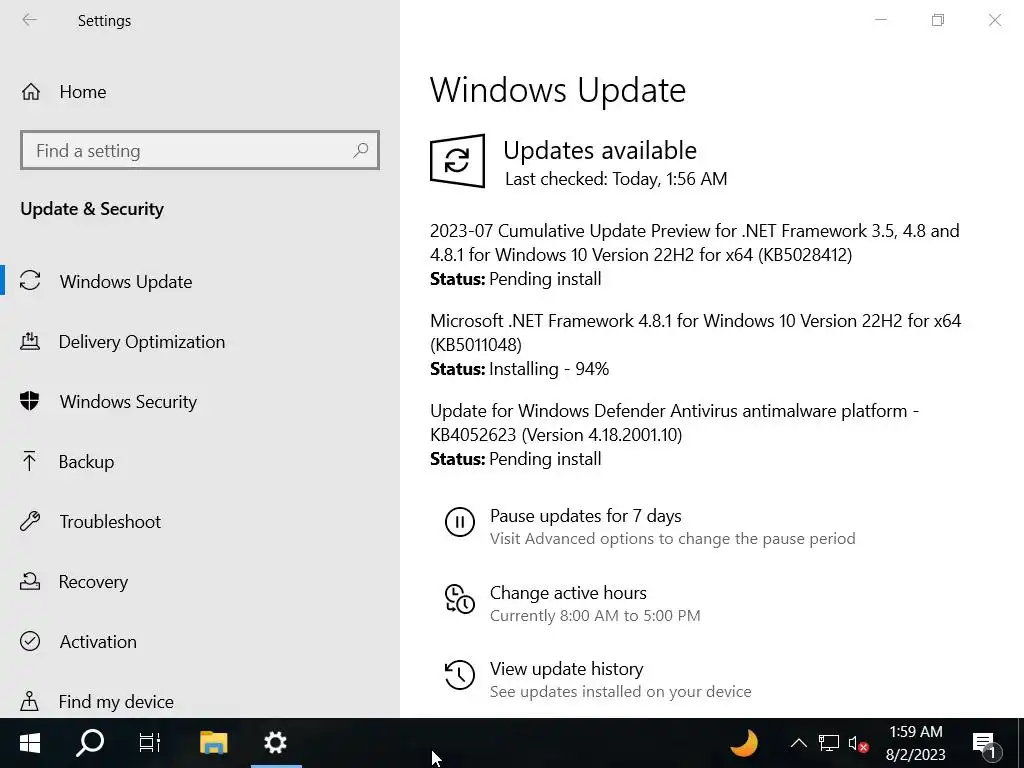
Task: Click the pause circle icon
Action: [460, 522]
